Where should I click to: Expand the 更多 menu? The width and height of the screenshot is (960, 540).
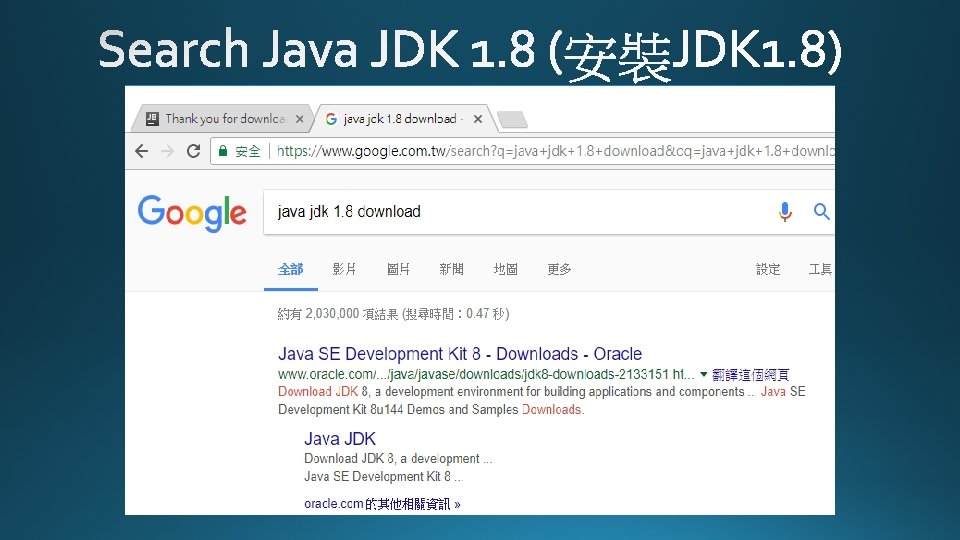[x=559, y=269]
